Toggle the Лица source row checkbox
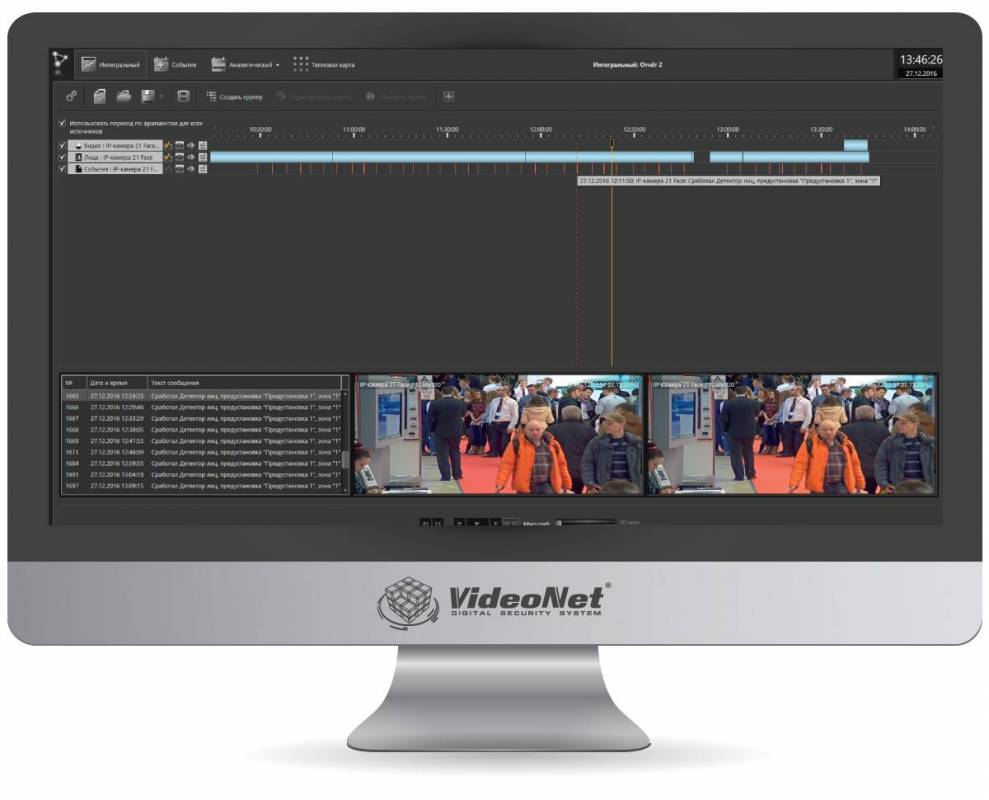Image resolution: width=989 pixels, height=800 pixels. click(x=62, y=157)
